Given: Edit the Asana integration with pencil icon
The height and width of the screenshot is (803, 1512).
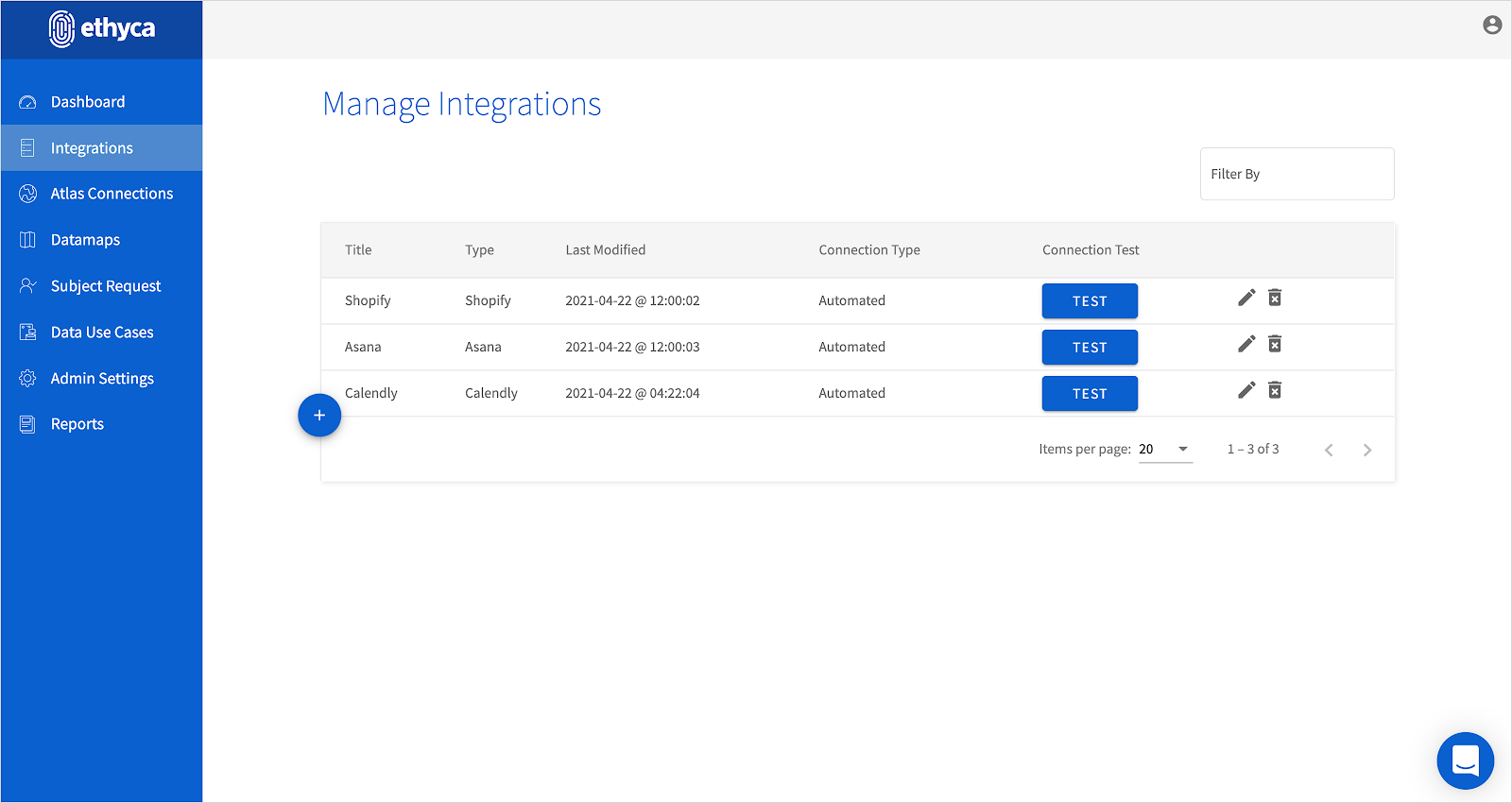Looking at the screenshot, I should [1246, 344].
